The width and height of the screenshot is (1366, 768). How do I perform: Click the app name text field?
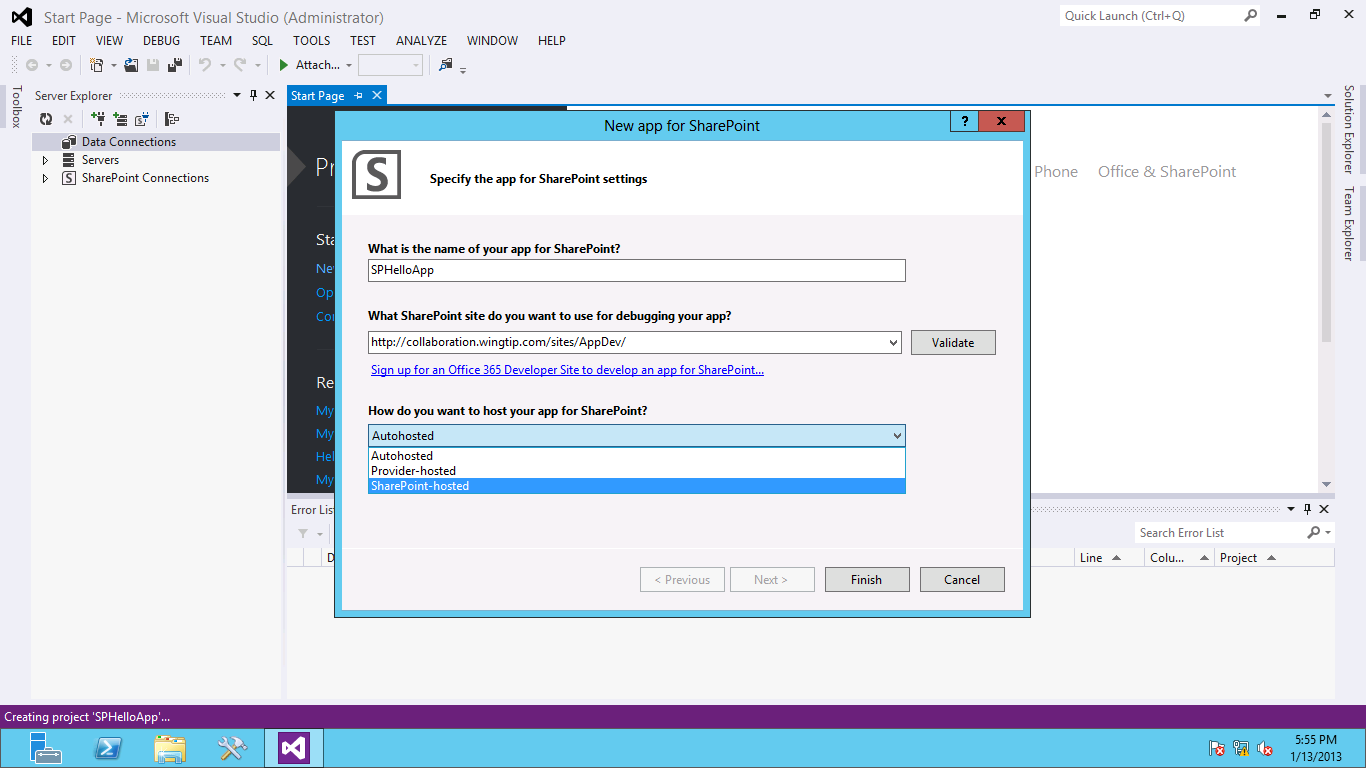point(636,270)
